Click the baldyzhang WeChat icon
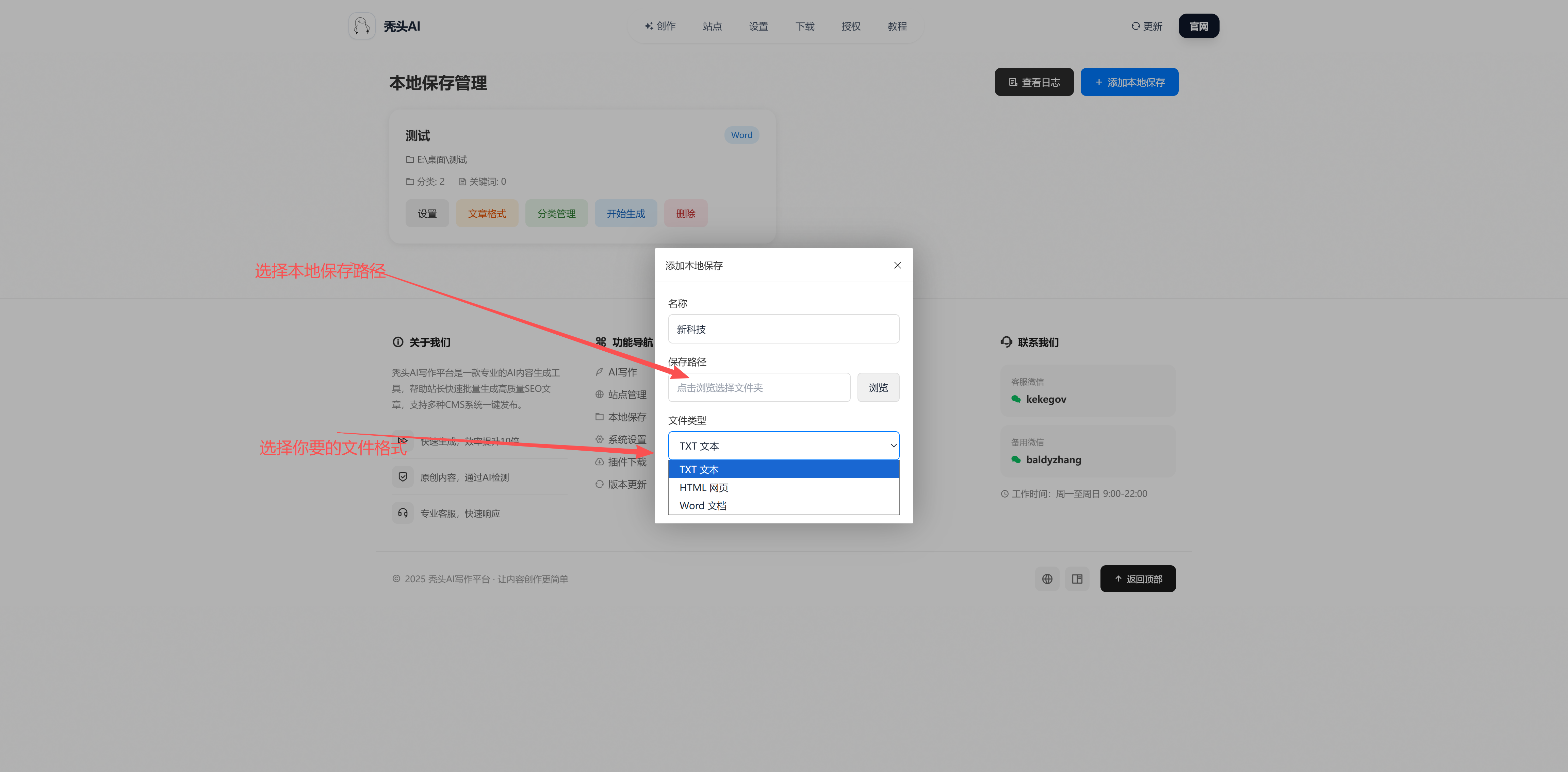 [1015, 459]
